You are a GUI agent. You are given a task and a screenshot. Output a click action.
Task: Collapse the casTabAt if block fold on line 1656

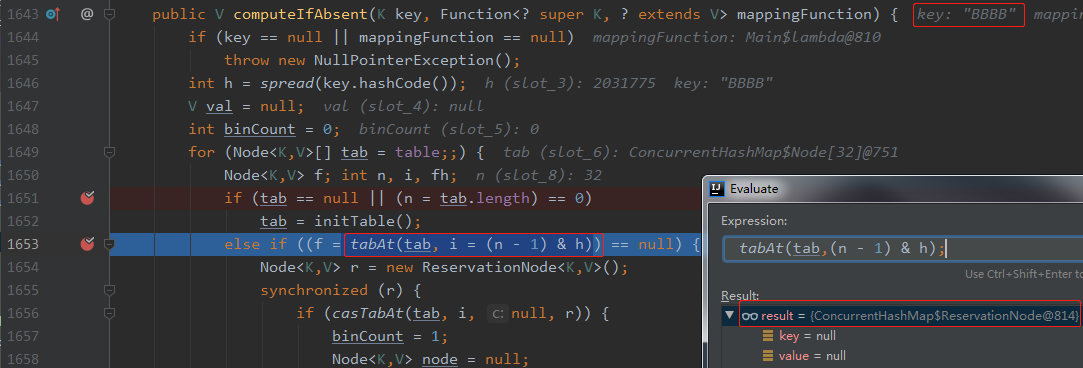109,313
